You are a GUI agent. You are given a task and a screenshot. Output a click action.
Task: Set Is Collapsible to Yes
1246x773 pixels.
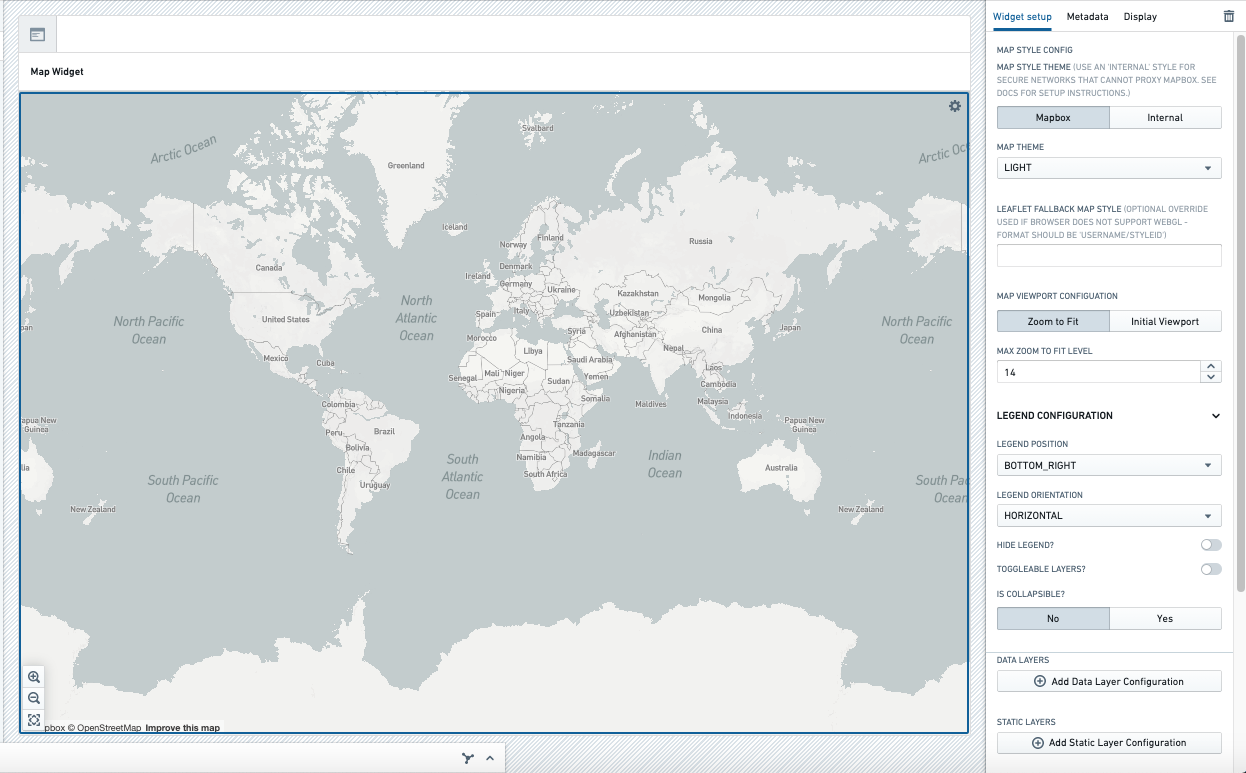(x=1165, y=619)
